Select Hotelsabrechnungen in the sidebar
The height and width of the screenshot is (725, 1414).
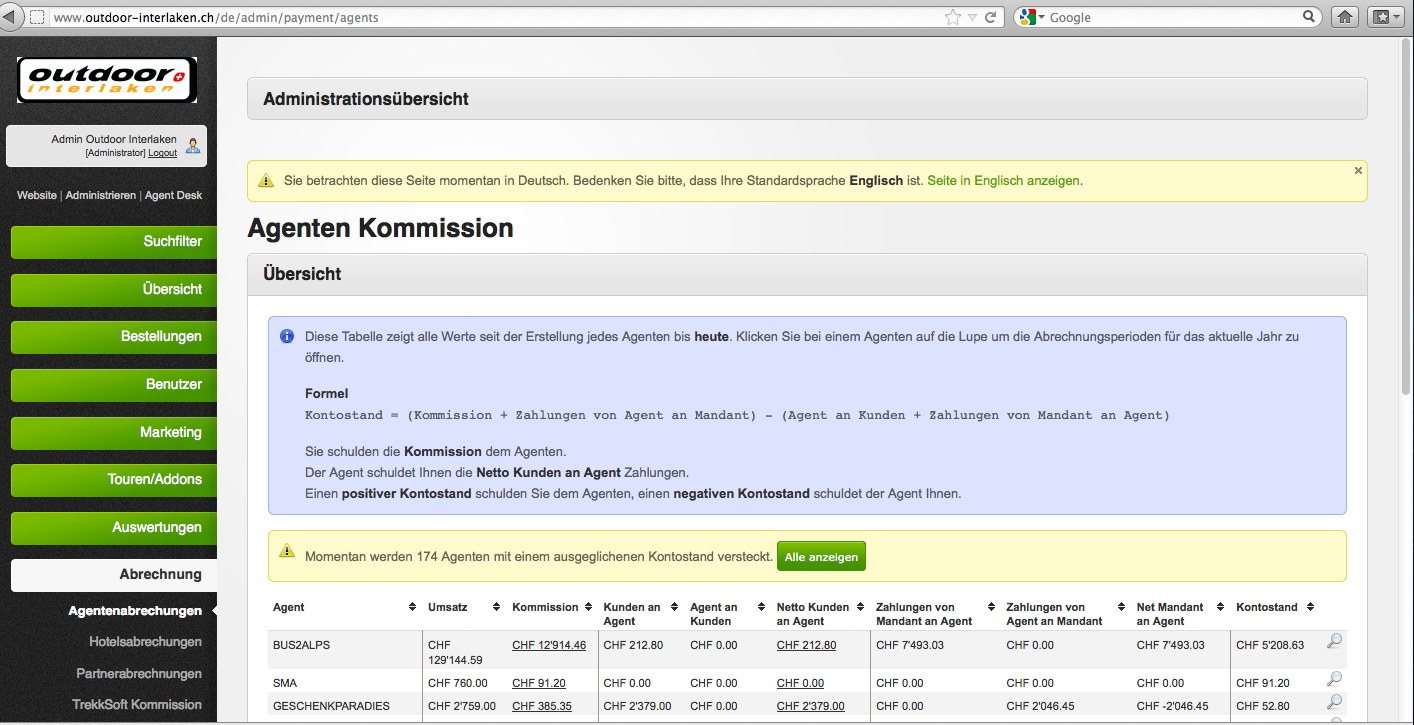coord(145,642)
